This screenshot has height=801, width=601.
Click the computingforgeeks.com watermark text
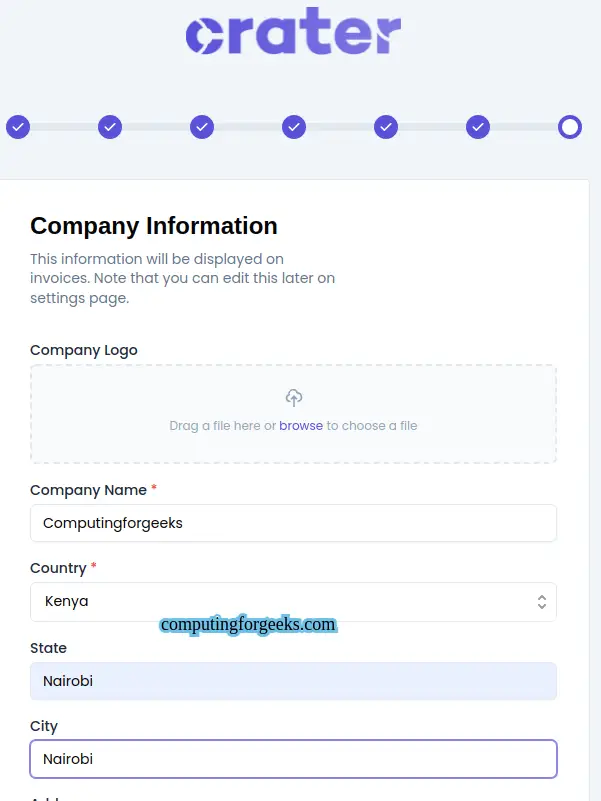click(x=248, y=625)
